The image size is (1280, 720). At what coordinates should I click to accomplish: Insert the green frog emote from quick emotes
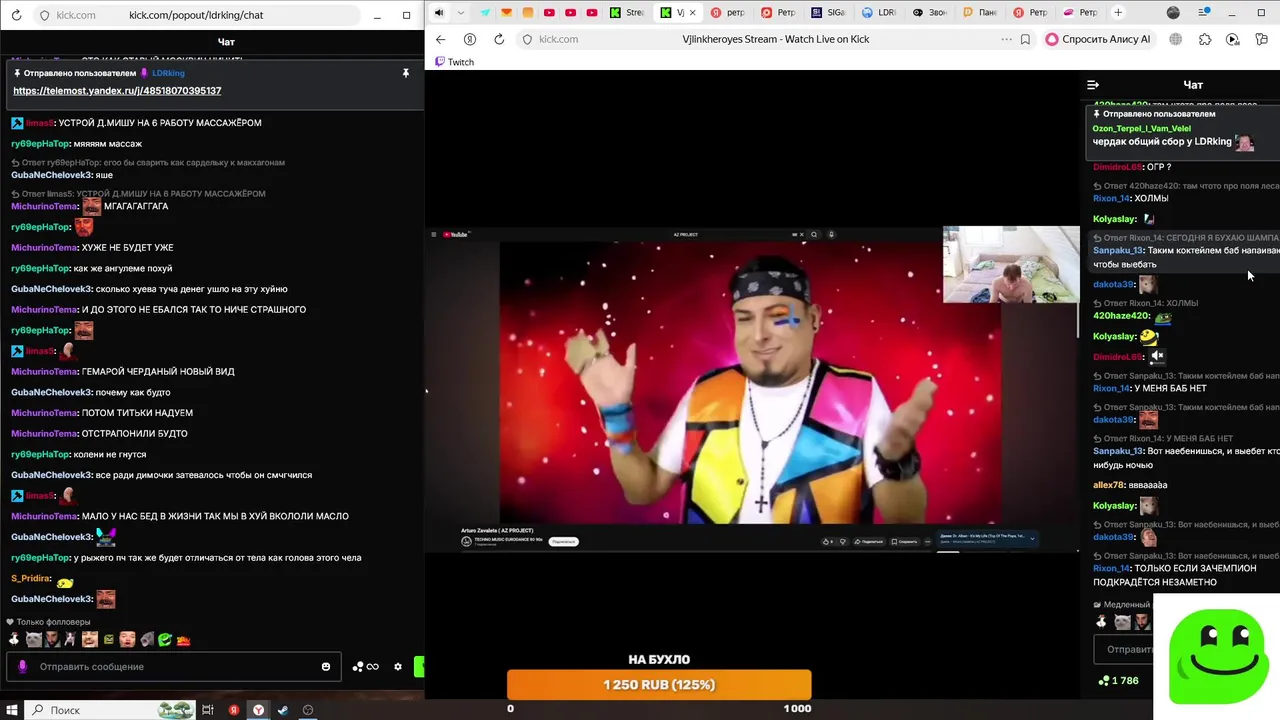pos(165,639)
